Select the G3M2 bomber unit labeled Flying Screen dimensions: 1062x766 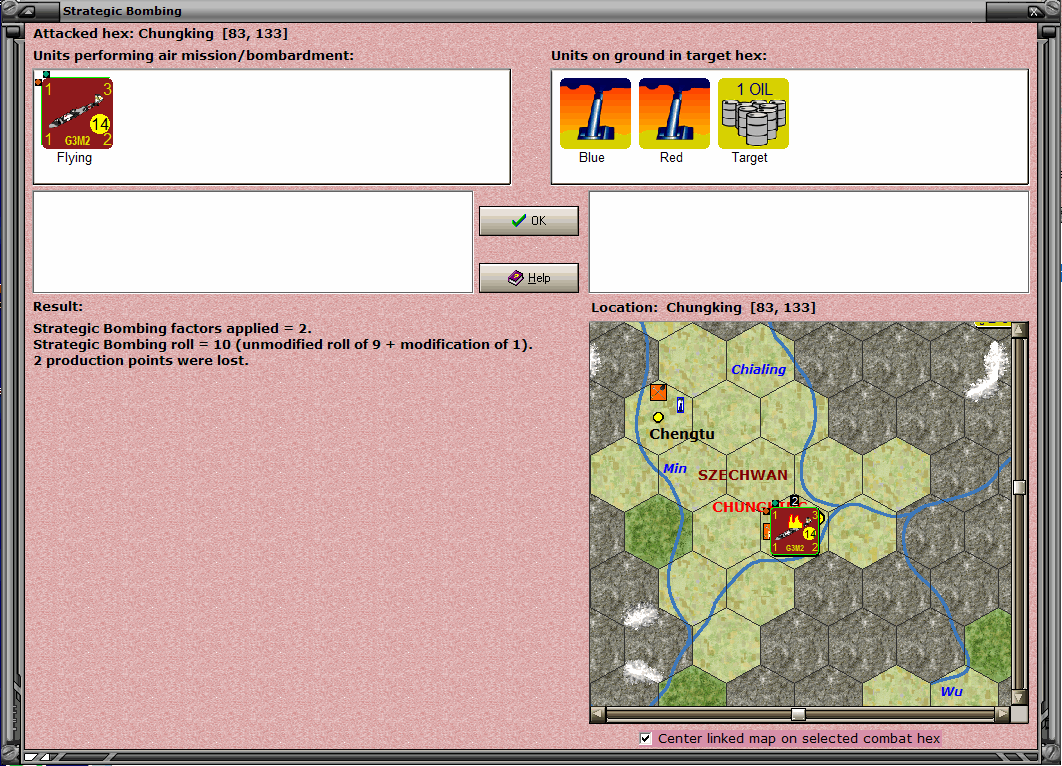(77, 113)
